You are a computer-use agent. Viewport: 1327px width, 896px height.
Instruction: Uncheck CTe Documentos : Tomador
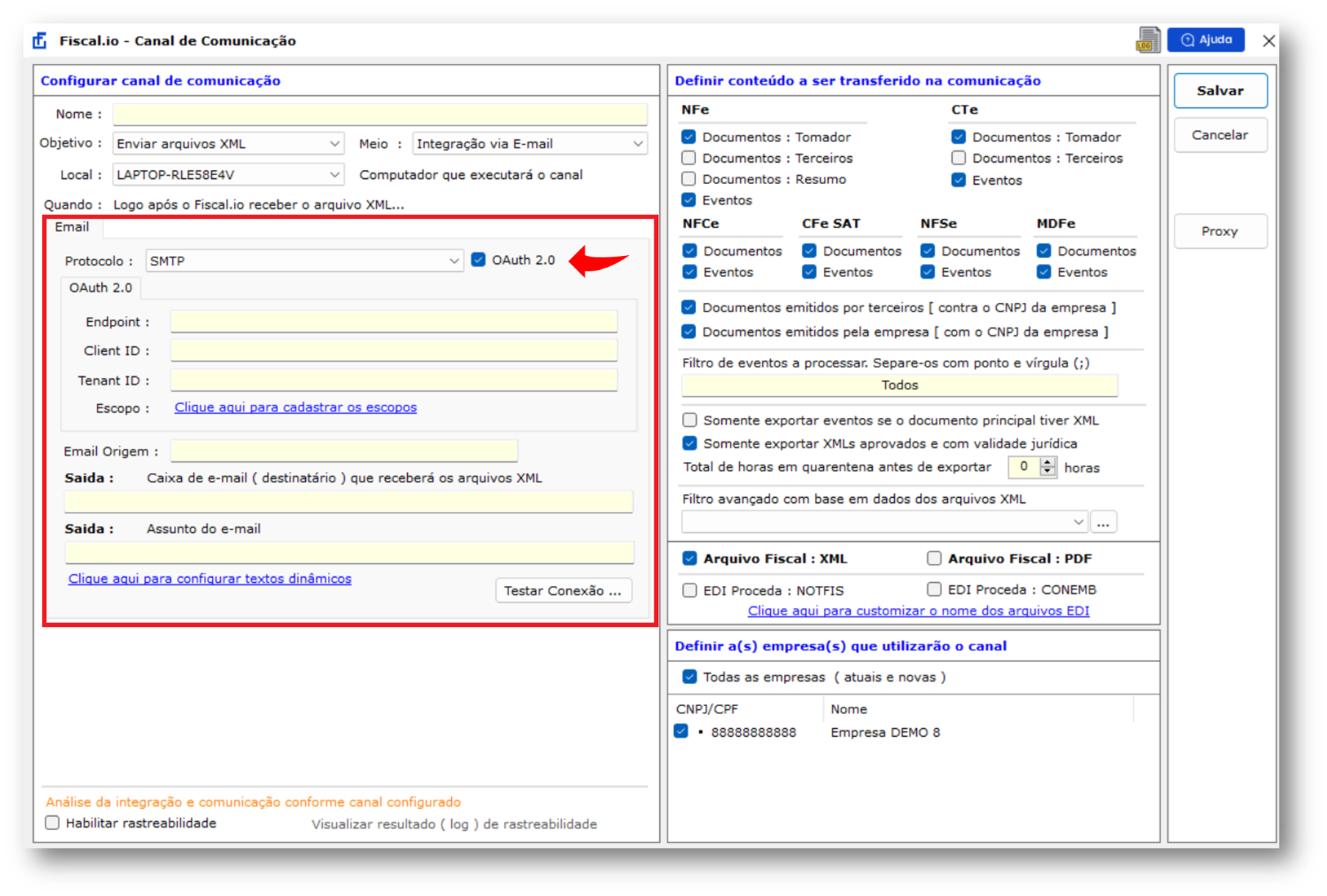(959, 136)
